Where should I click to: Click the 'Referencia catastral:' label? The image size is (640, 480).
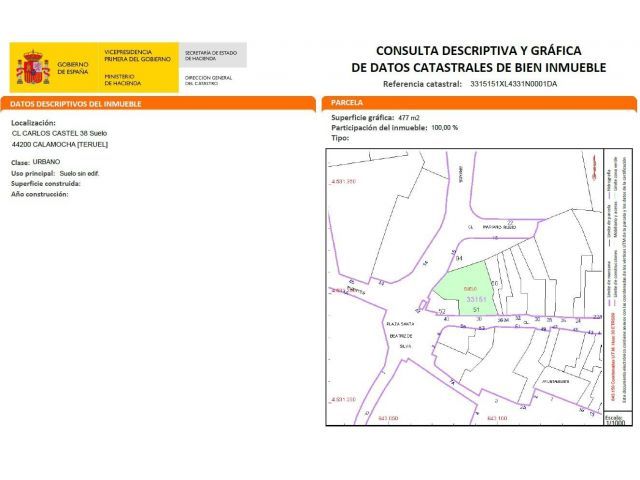pyautogui.click(x=422, y=84)
